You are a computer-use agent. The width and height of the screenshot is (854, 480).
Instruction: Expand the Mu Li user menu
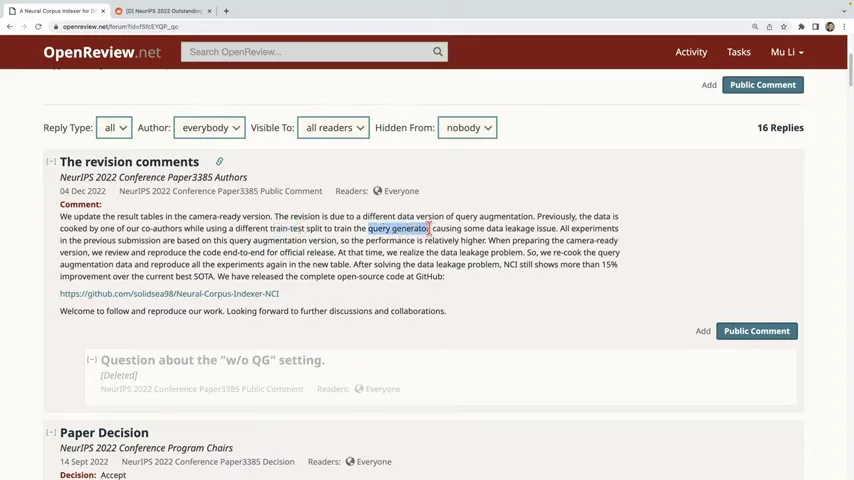coord(787,52)
